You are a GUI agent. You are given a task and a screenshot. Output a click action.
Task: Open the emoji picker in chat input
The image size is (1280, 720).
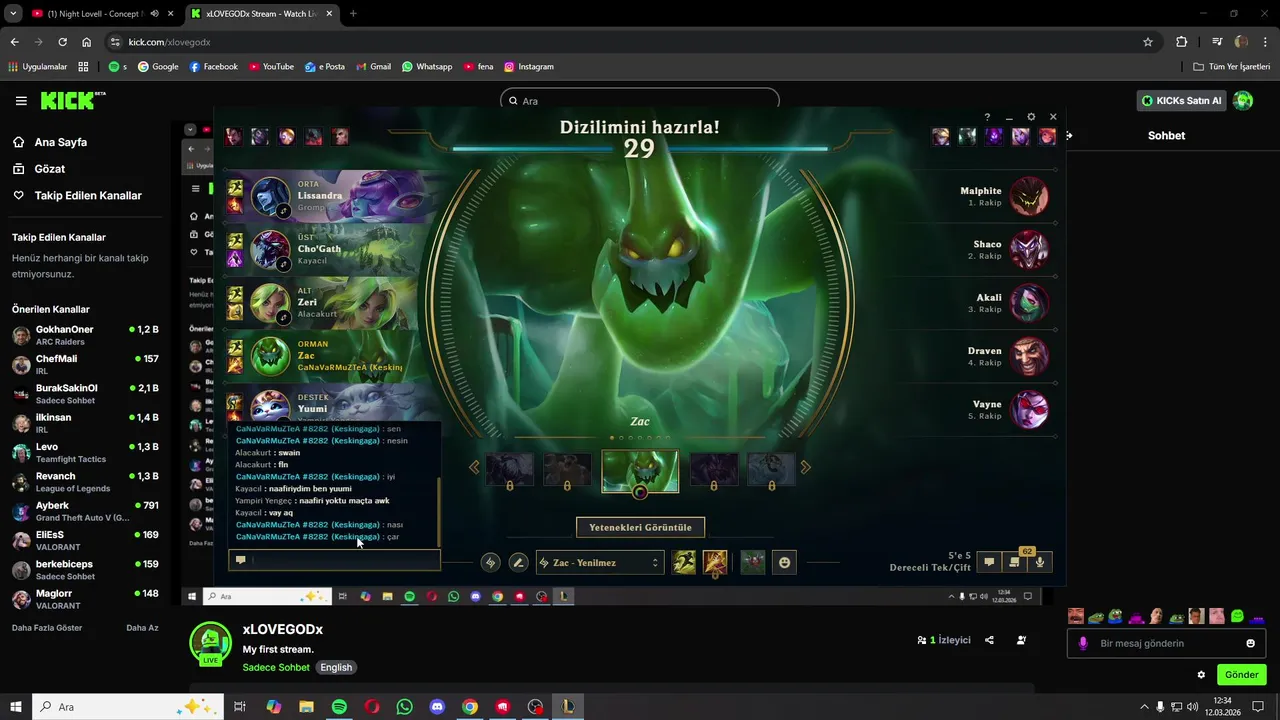coord(1250,643)
